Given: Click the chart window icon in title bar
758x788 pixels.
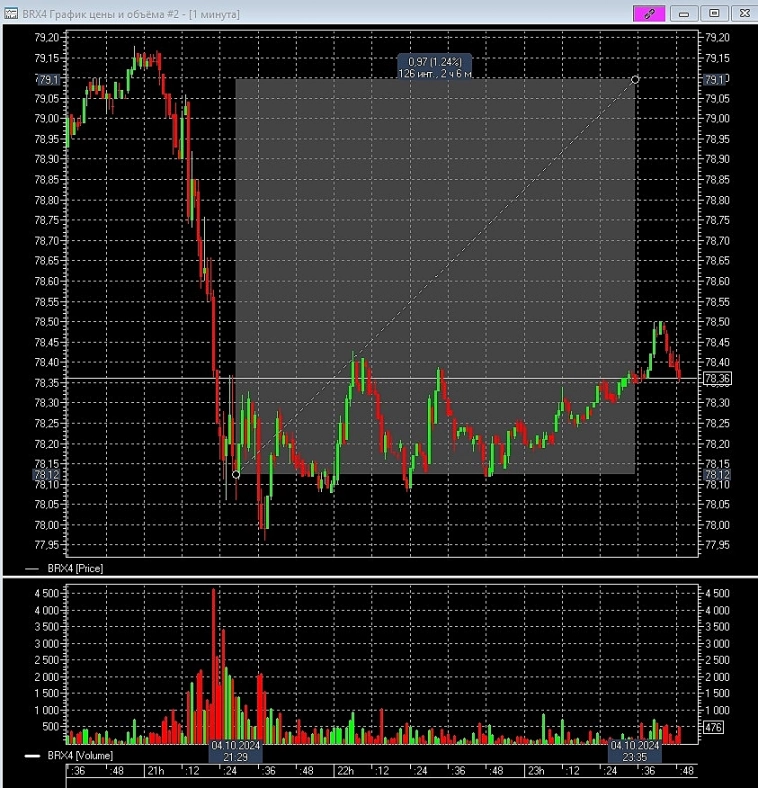Looking at the screenshot, I should [x=11, y=14].
